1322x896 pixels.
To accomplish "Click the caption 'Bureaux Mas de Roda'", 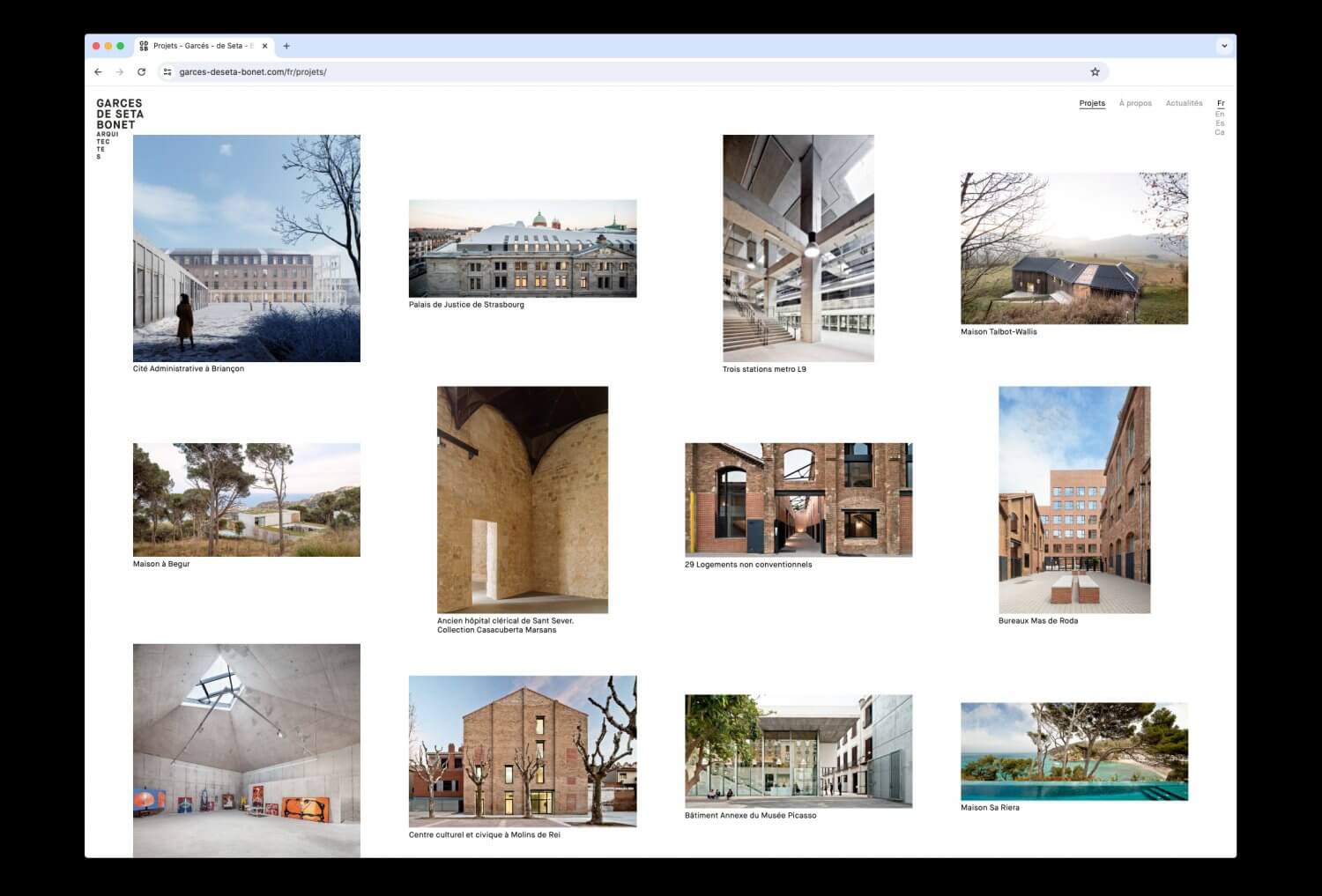I will (1038, 621).
